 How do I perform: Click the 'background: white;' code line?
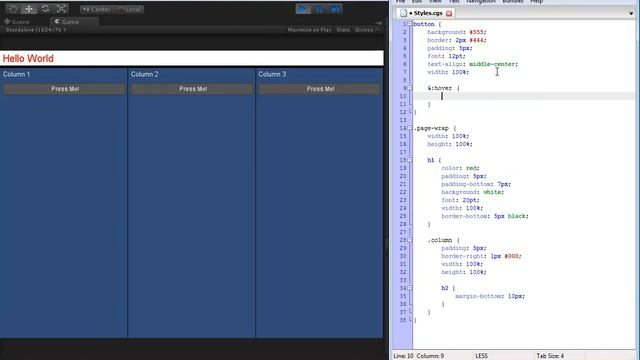472,192
